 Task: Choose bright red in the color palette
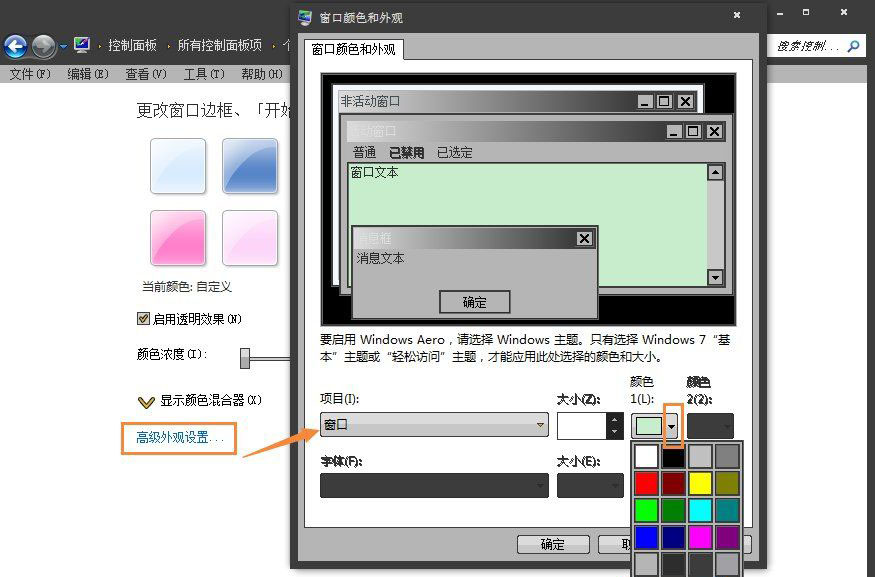(x=646, y=483)
